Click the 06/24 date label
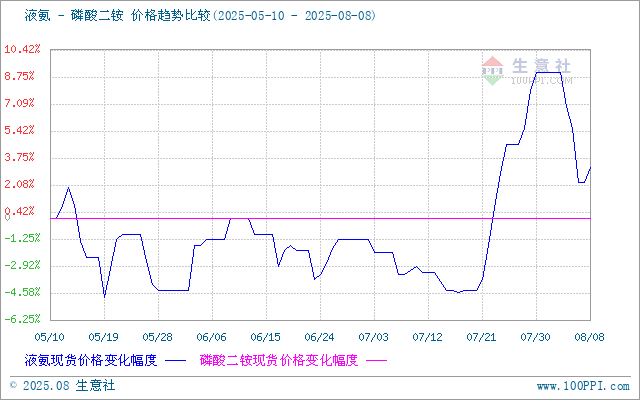 pyautogui.click(x=320, y=337)
